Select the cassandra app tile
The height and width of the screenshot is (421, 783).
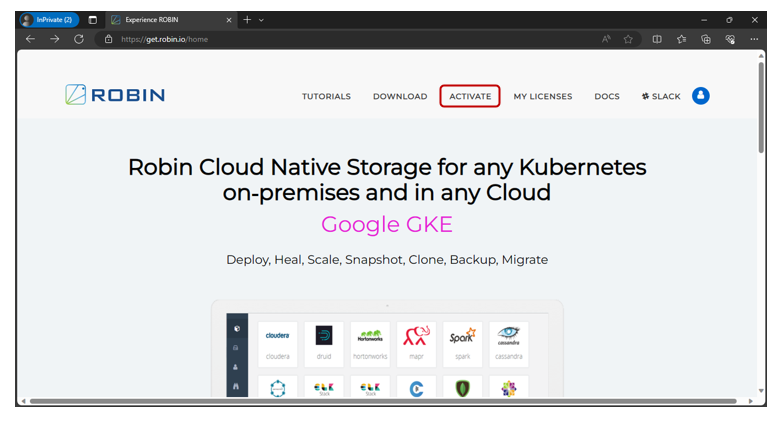(509, 344)
